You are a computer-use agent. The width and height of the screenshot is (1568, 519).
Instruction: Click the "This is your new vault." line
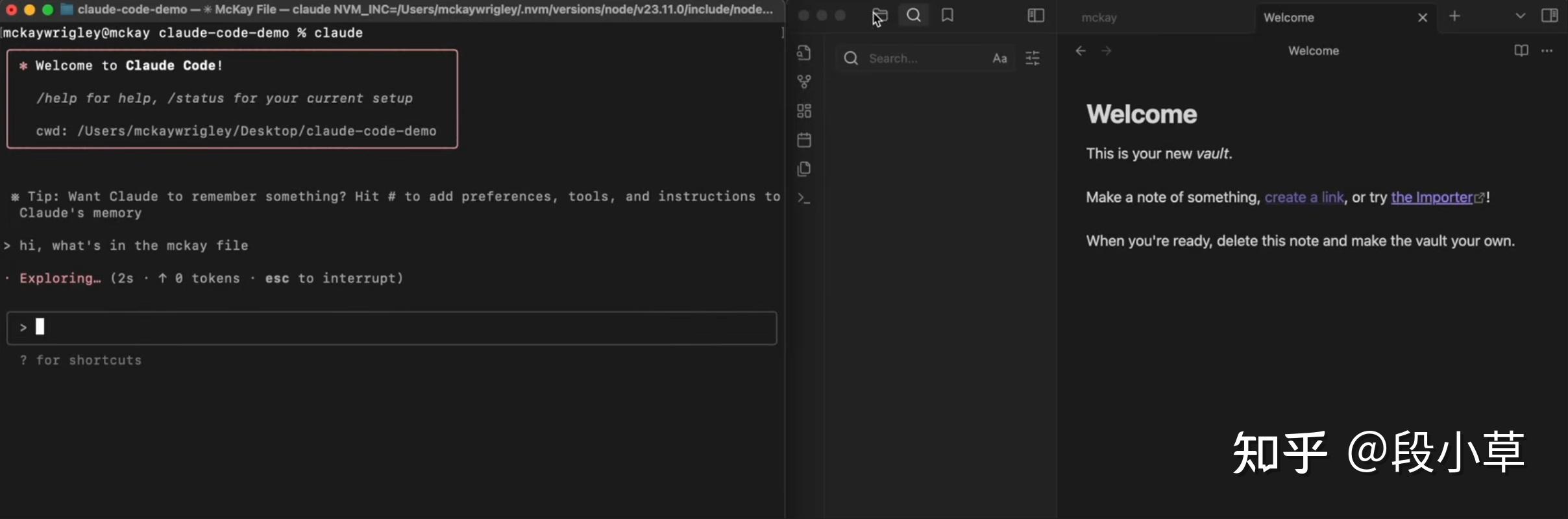click(1159, 154)
